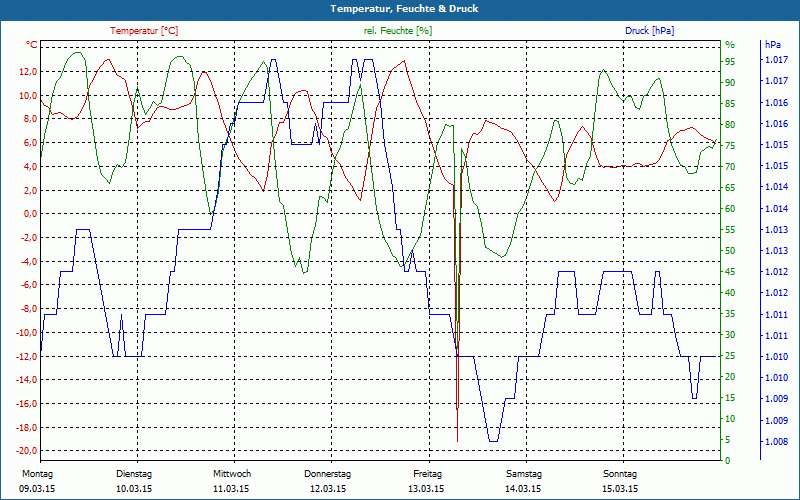This screenshot has width=800, height=500.
Task: Click temperature axis value "-8,0"
Action: tap(29, 309)
